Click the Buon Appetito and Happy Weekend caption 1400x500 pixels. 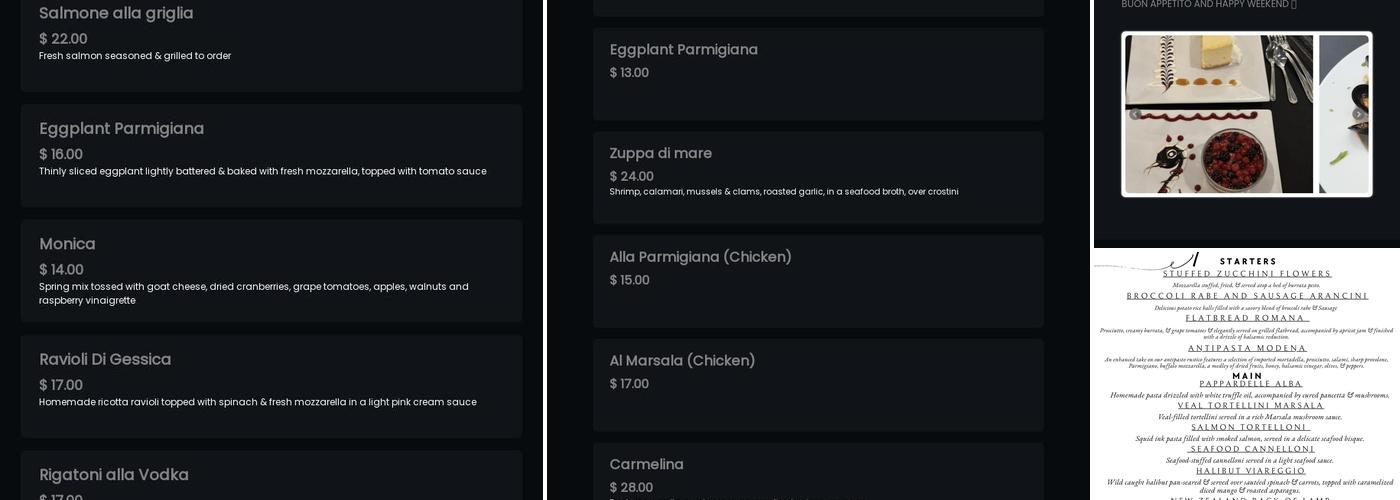pos(1208,5)
